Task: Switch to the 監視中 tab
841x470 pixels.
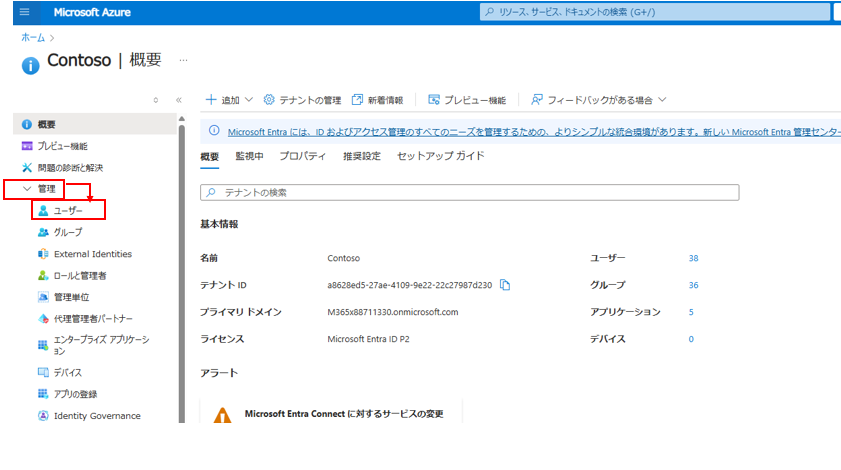Action: pyautogui.click(x=249, y=156)
